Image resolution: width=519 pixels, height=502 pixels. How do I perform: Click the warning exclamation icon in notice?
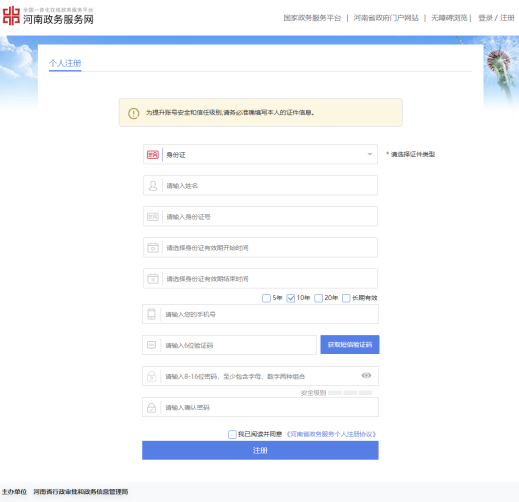coord(134,113)
